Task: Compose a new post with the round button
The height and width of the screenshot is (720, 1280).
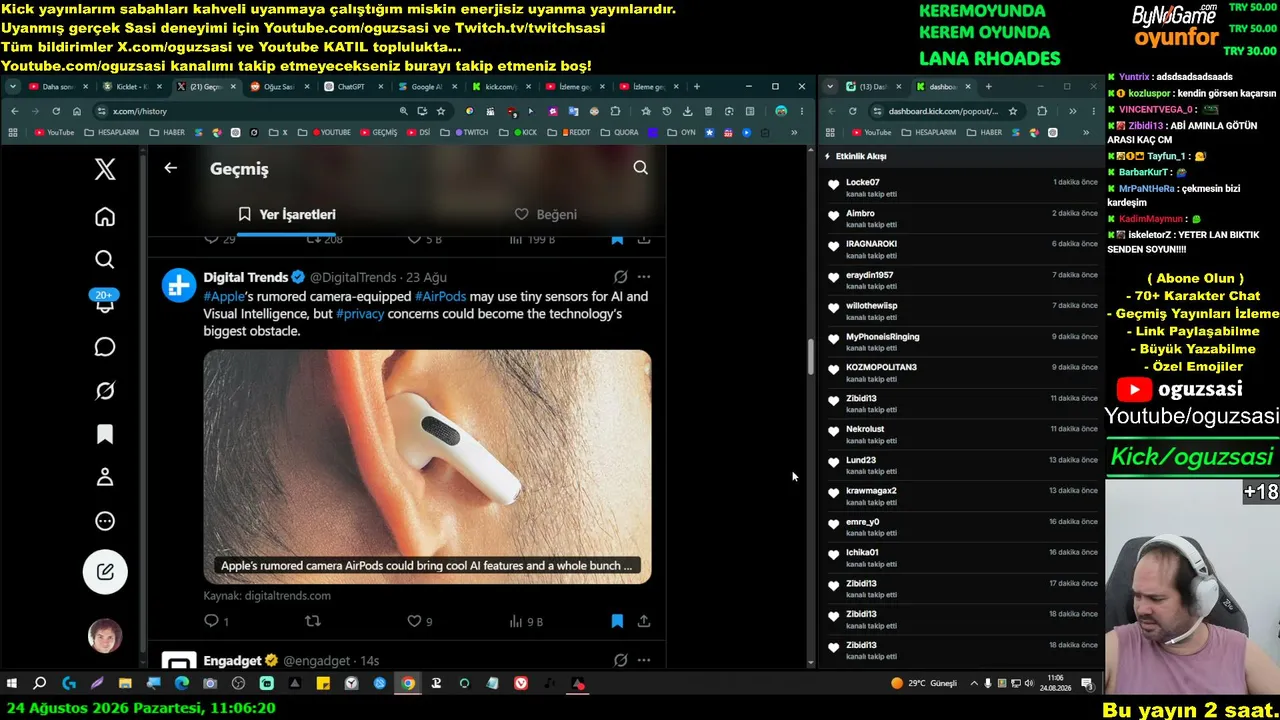Action: pyautogui.click(x=105, y=572)
